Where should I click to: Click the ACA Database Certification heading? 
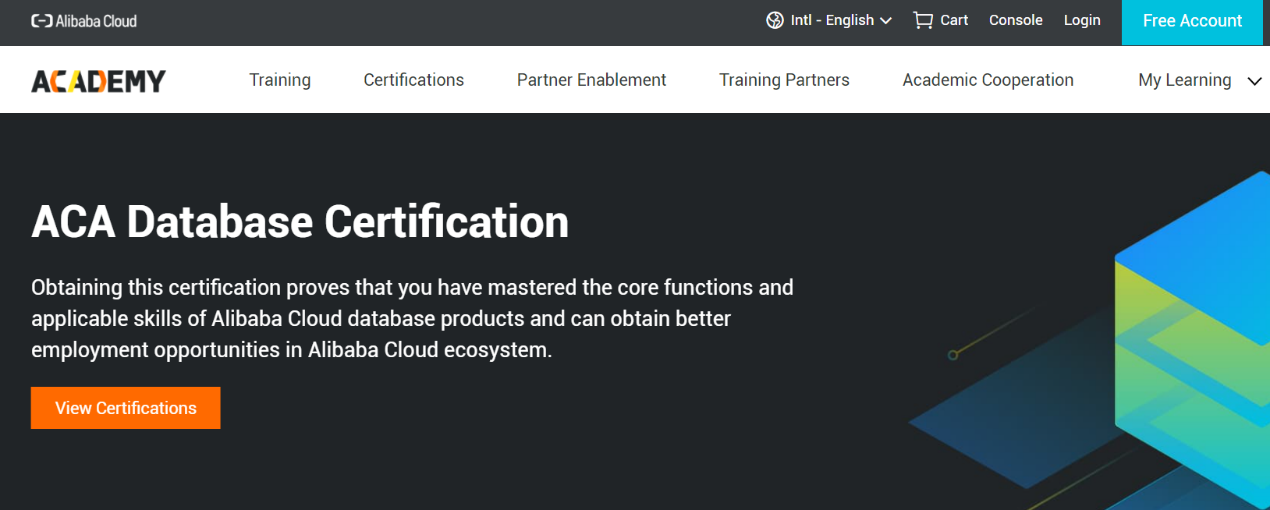click(300, 222)
